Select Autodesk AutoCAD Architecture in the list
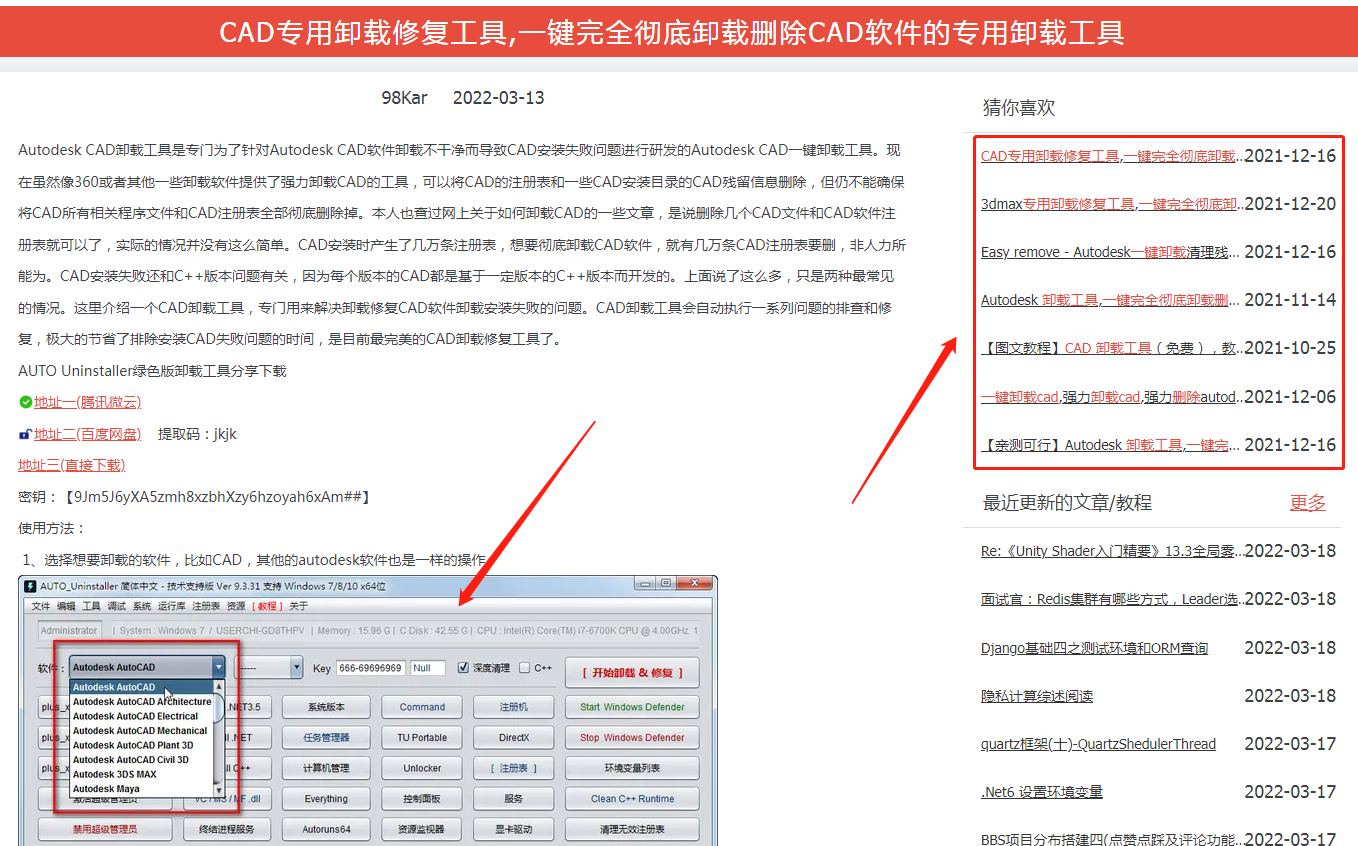The height and width of the screenshot is (846, 1358). click(142, 701)
